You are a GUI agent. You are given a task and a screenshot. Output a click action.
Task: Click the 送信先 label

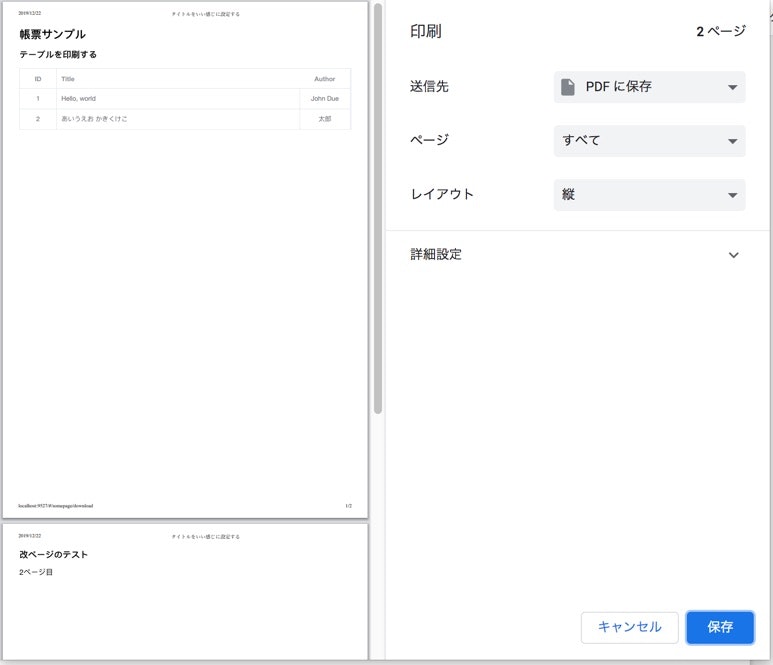(x=429, y=86)
